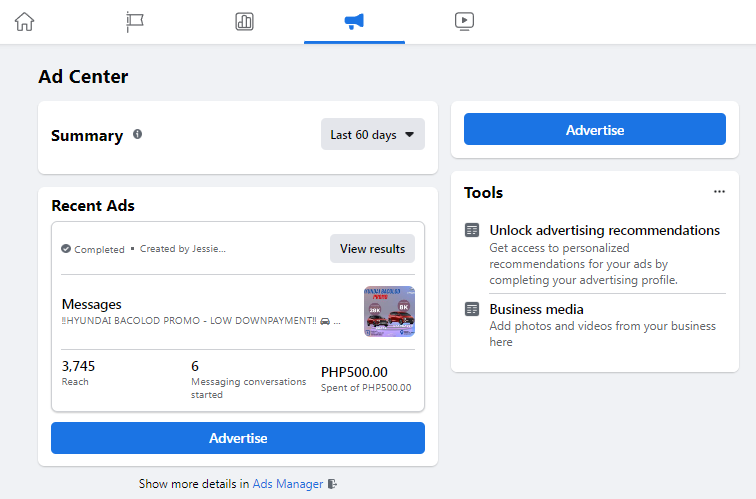Click the Unlock advertising recommendations list icon

[472, 231]
